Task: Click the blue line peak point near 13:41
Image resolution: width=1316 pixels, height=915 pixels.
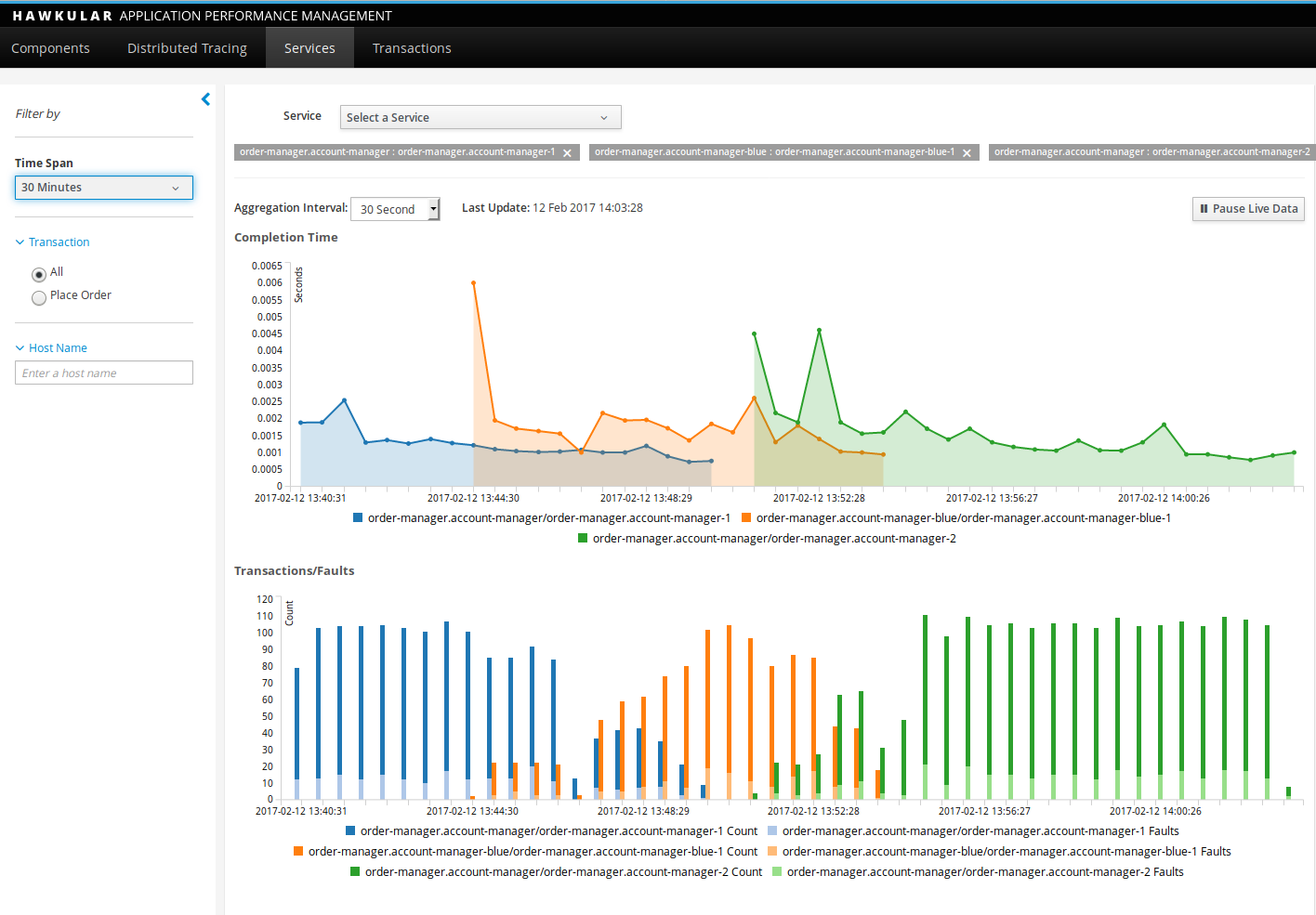Action: tap(344, 400)
